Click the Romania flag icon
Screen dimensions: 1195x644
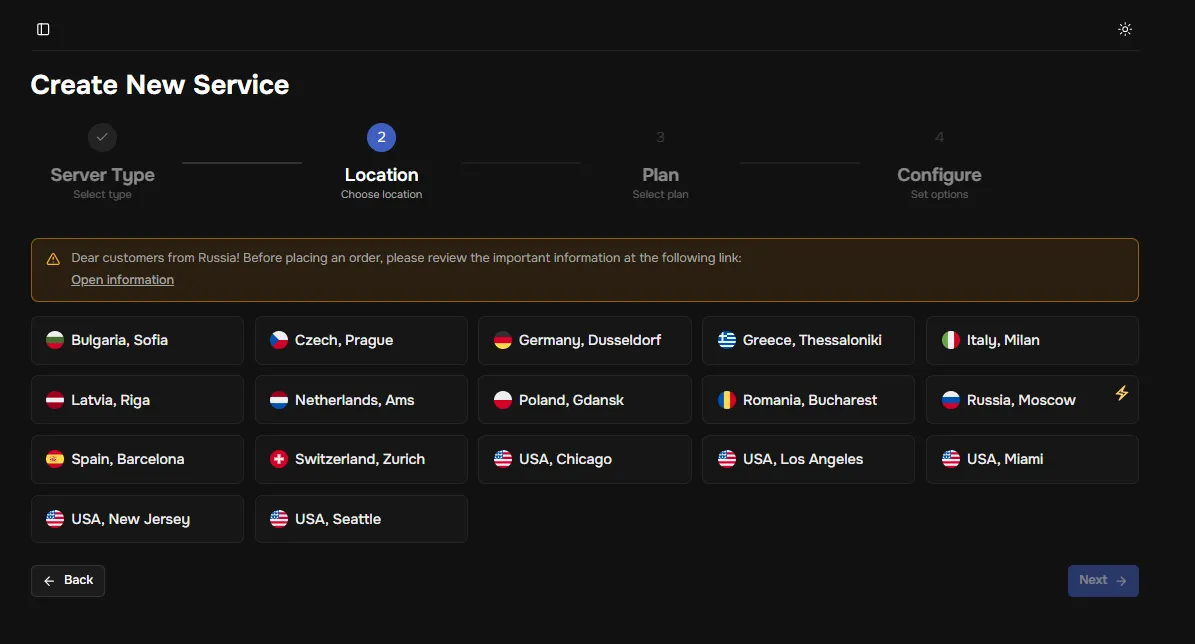tap(727, 400)
